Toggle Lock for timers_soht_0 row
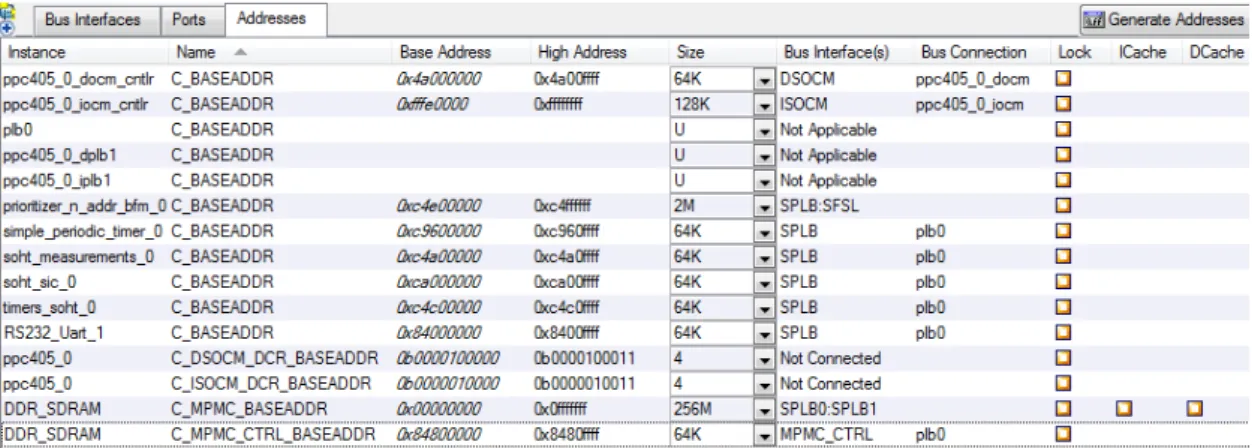 point(1064,306)
